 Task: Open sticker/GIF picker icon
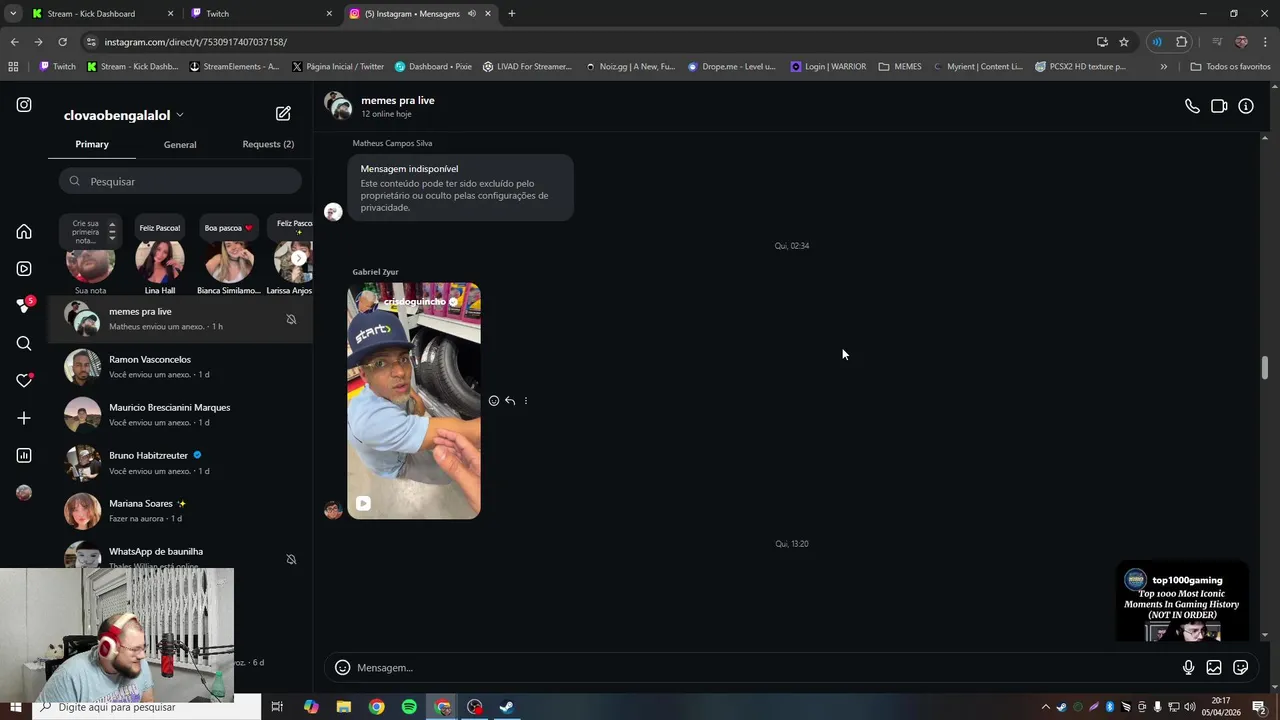click(1241, 668)
